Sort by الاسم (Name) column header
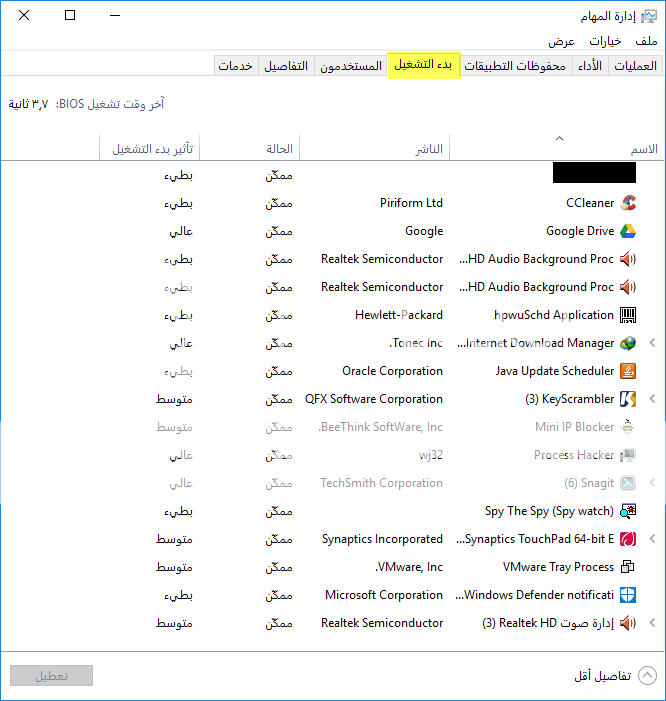Viewport: 666px width, 701px height. [x=556, y=147]
